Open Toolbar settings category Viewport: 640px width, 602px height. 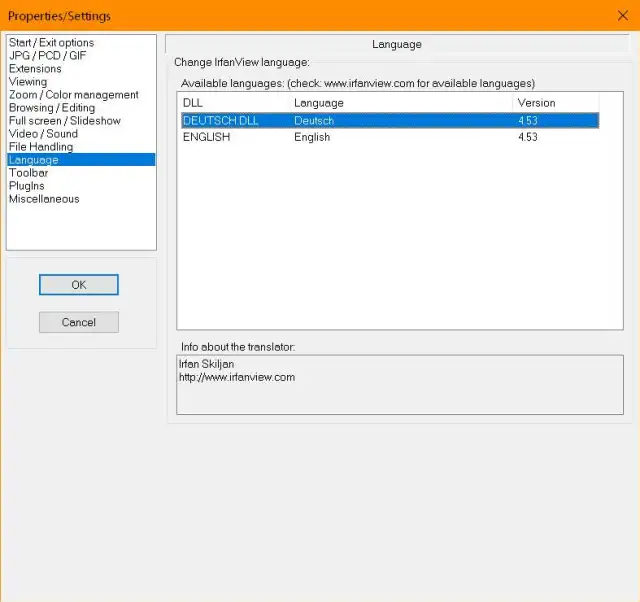(29, 173)
